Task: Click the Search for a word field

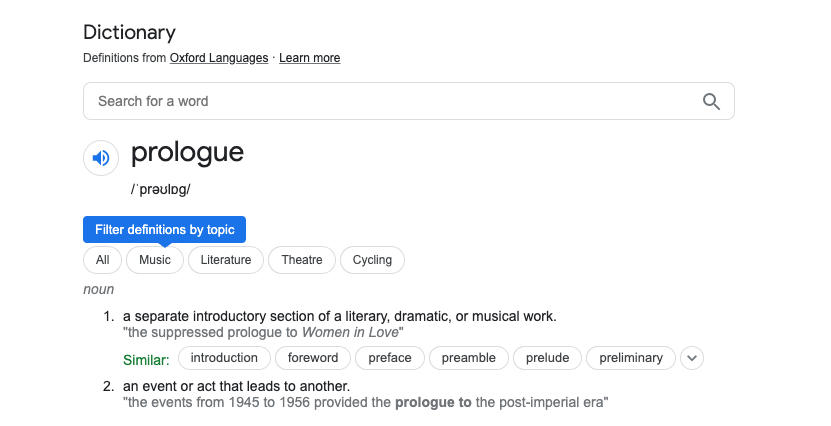Action: tap(390, 101)
